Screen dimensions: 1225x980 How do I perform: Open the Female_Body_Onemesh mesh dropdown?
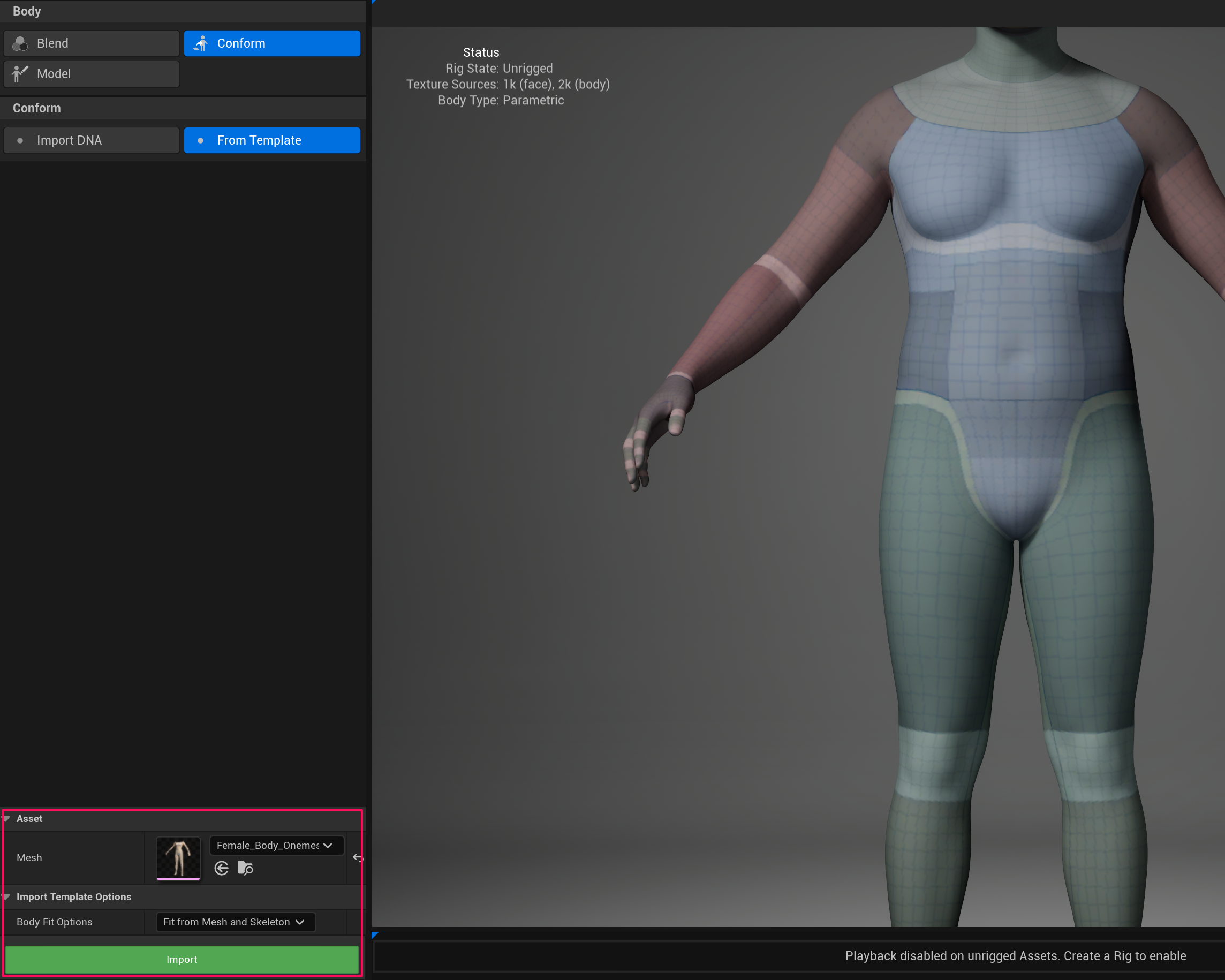pyautogui.click(x=276, y=845)
